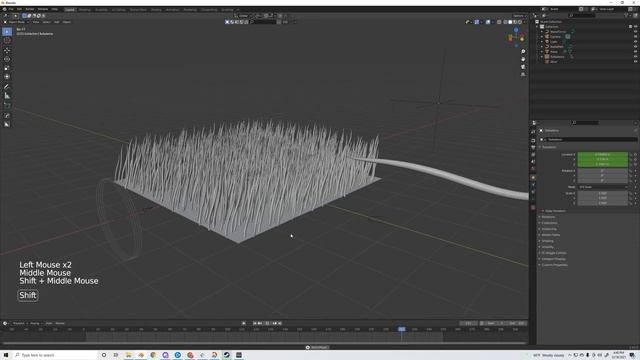The image size is (640, 360).
Task: Switch to rendered viewport shading
Action: coord(520,22)
